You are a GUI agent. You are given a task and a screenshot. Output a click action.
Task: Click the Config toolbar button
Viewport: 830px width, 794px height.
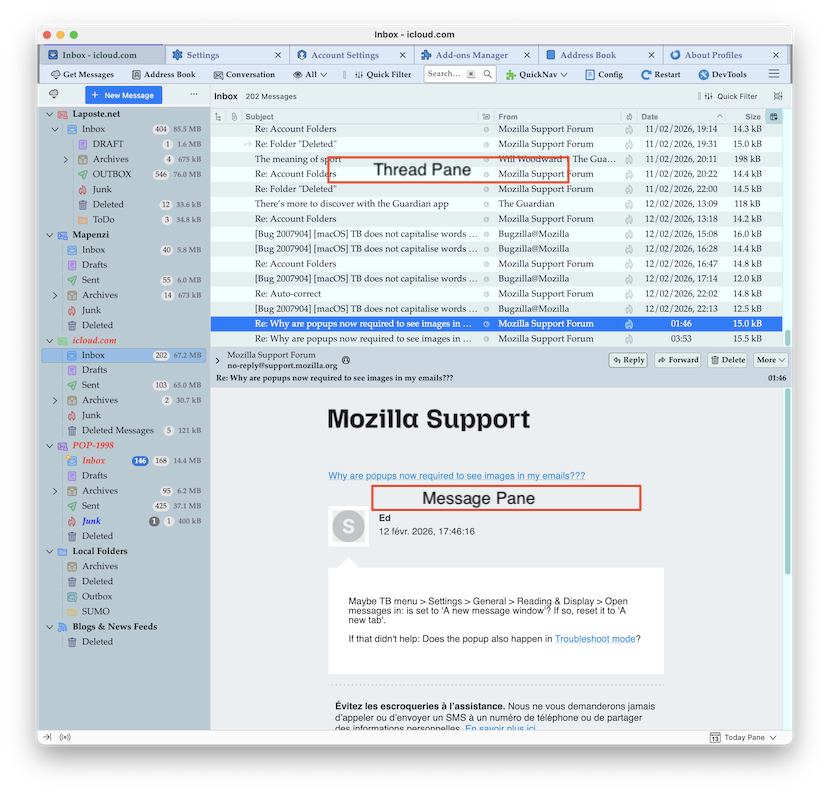click(604, 75)
